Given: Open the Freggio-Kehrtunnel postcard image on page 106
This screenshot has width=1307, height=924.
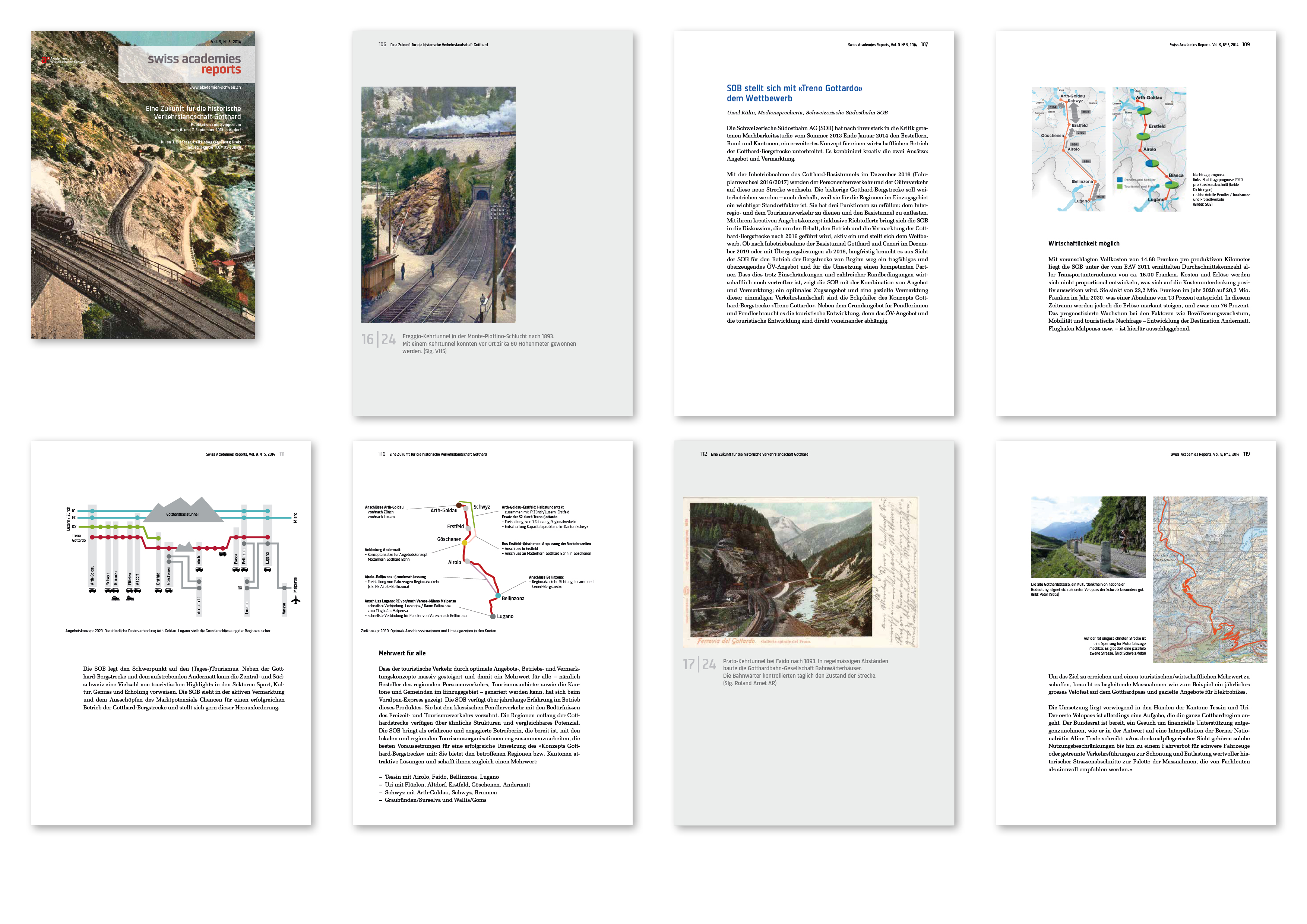Looking at the screenshot, I should click(438, 205).
